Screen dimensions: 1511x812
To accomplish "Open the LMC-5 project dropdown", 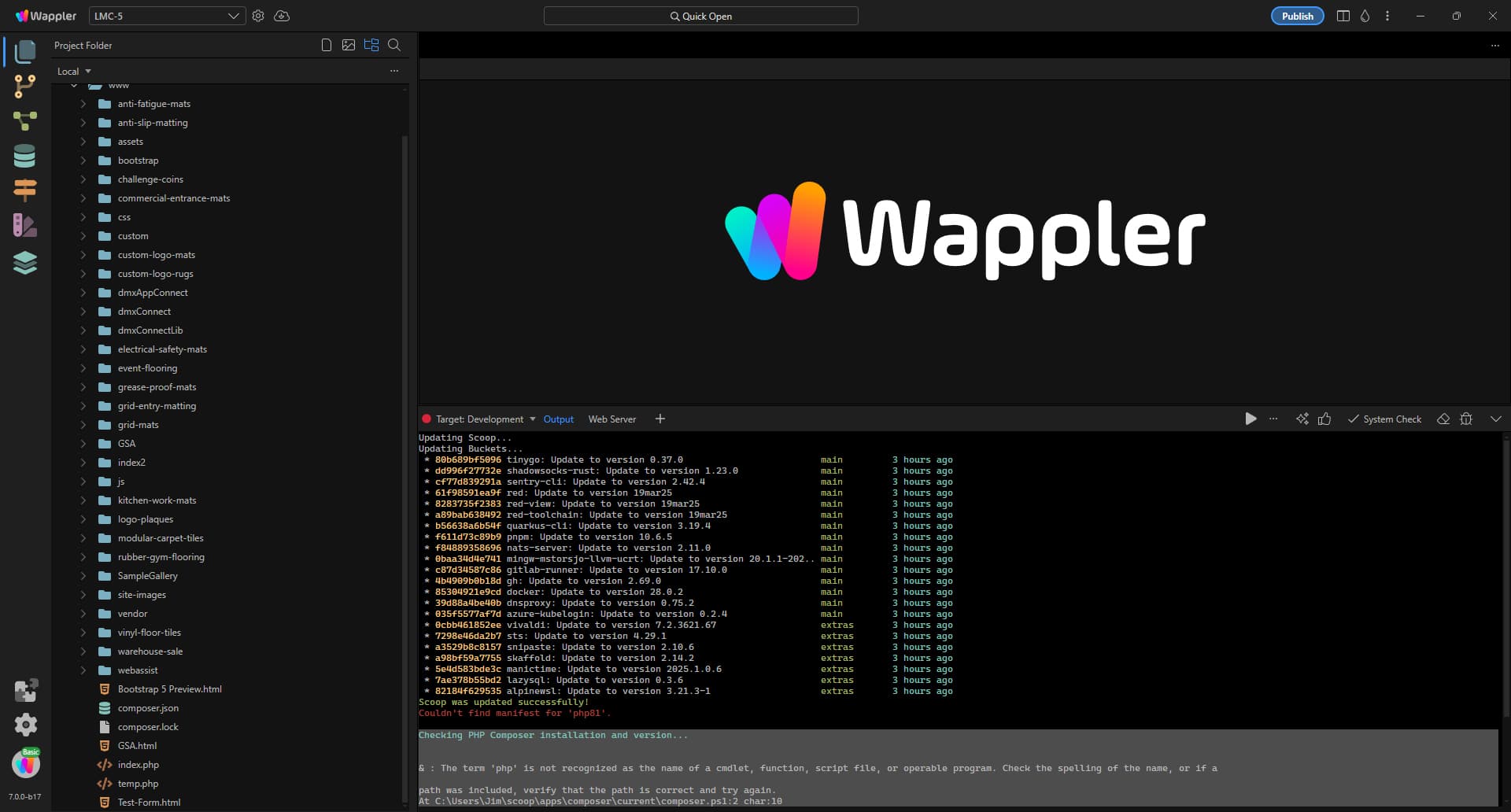I will (x=167, y=16).
